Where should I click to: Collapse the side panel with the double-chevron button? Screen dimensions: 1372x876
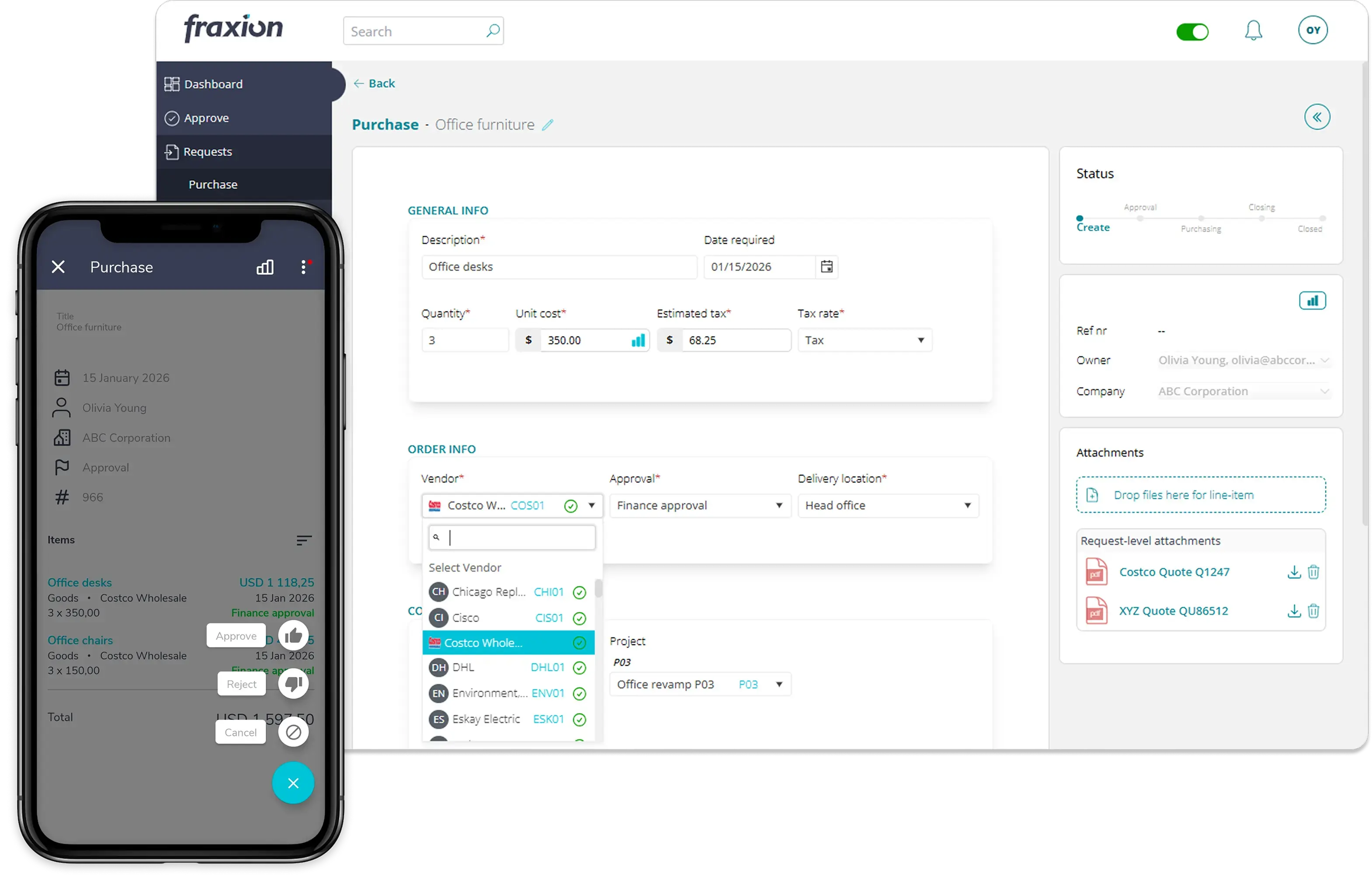tap(1317, 118)
